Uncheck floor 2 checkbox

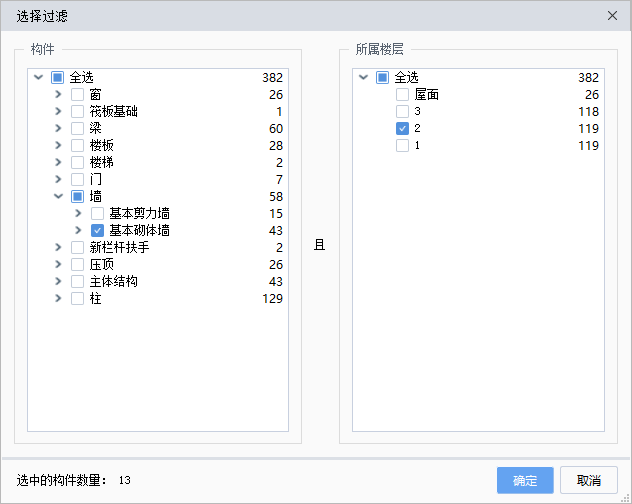pyautogui.click(x=402, y=129)
